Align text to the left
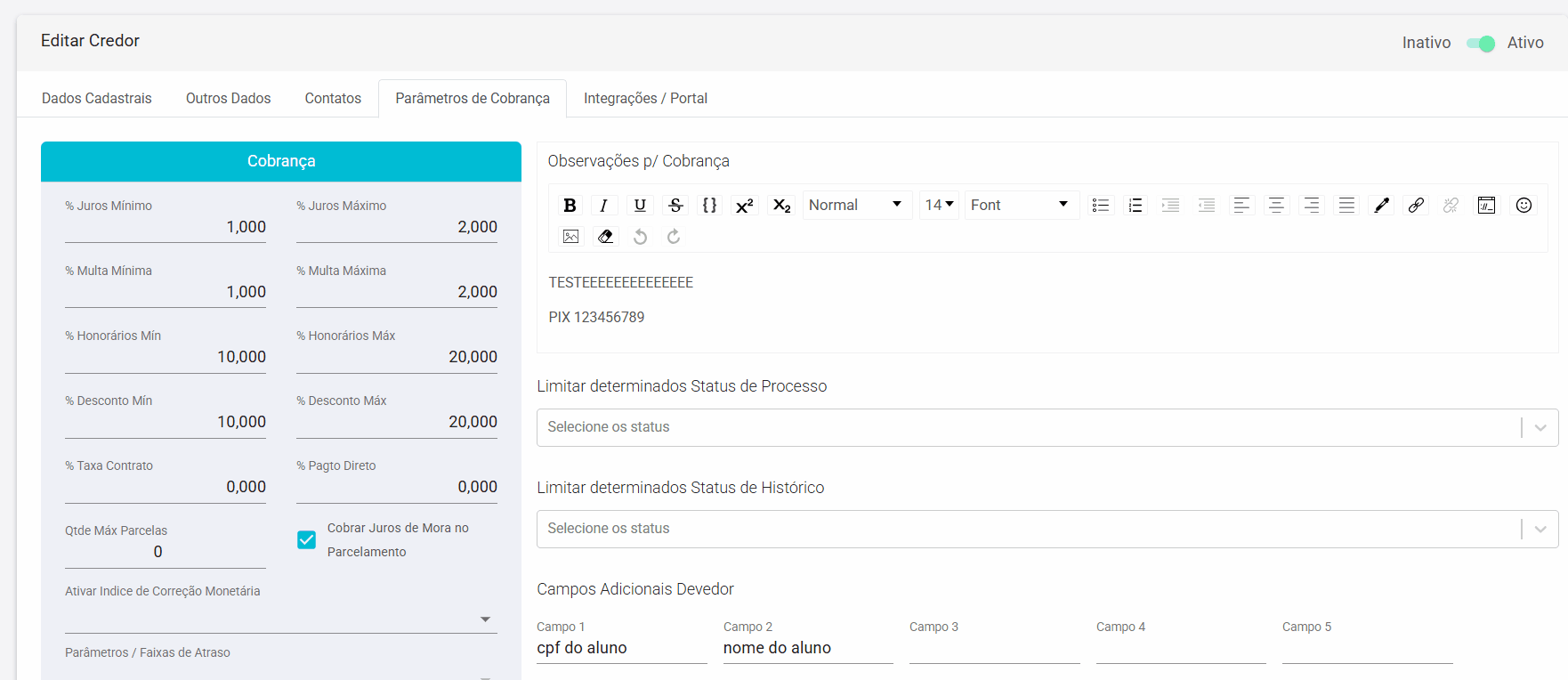Screen dimensions: 1568x680 [1241, 206]
